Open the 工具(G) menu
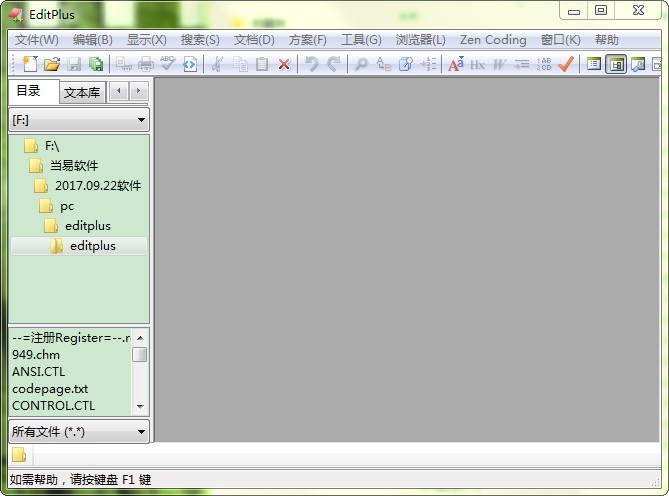Screen dimensions: 669x496 361,40
